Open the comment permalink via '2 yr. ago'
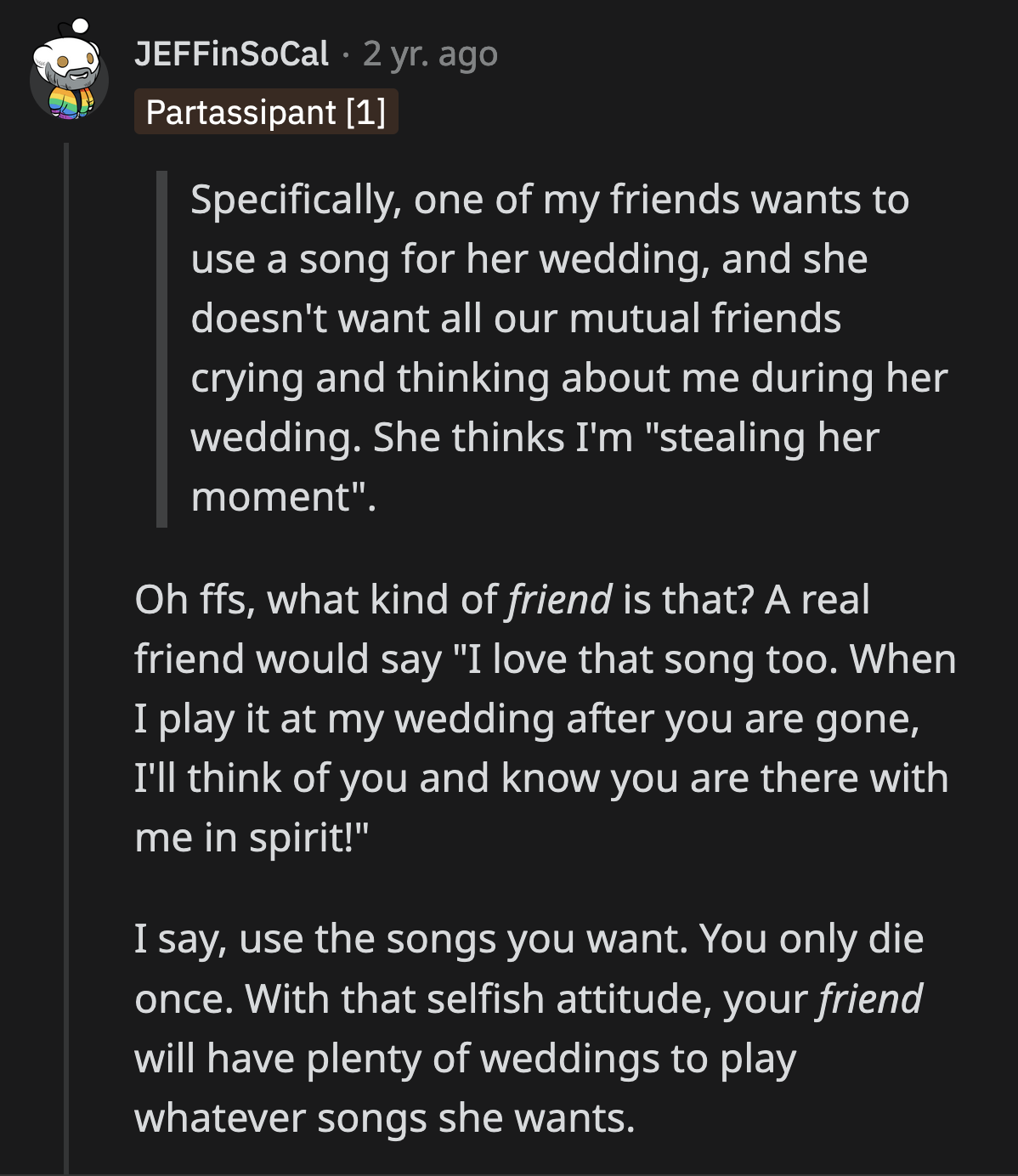Screen dimensions: 1018x1176 click(429, 55)
